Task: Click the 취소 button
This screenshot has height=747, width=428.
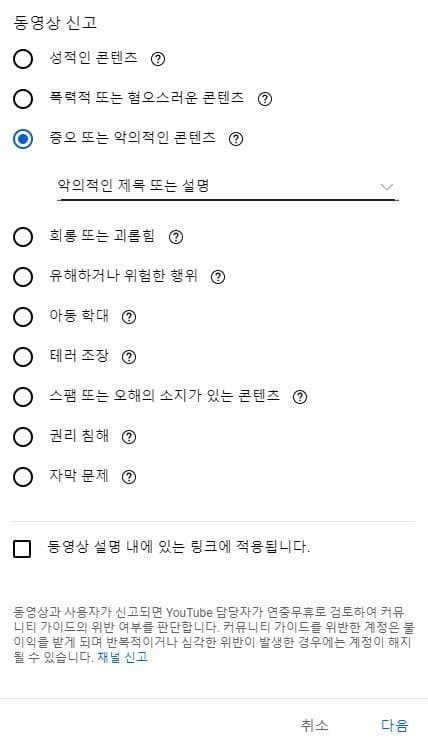Action: click(x=315, y=726)
